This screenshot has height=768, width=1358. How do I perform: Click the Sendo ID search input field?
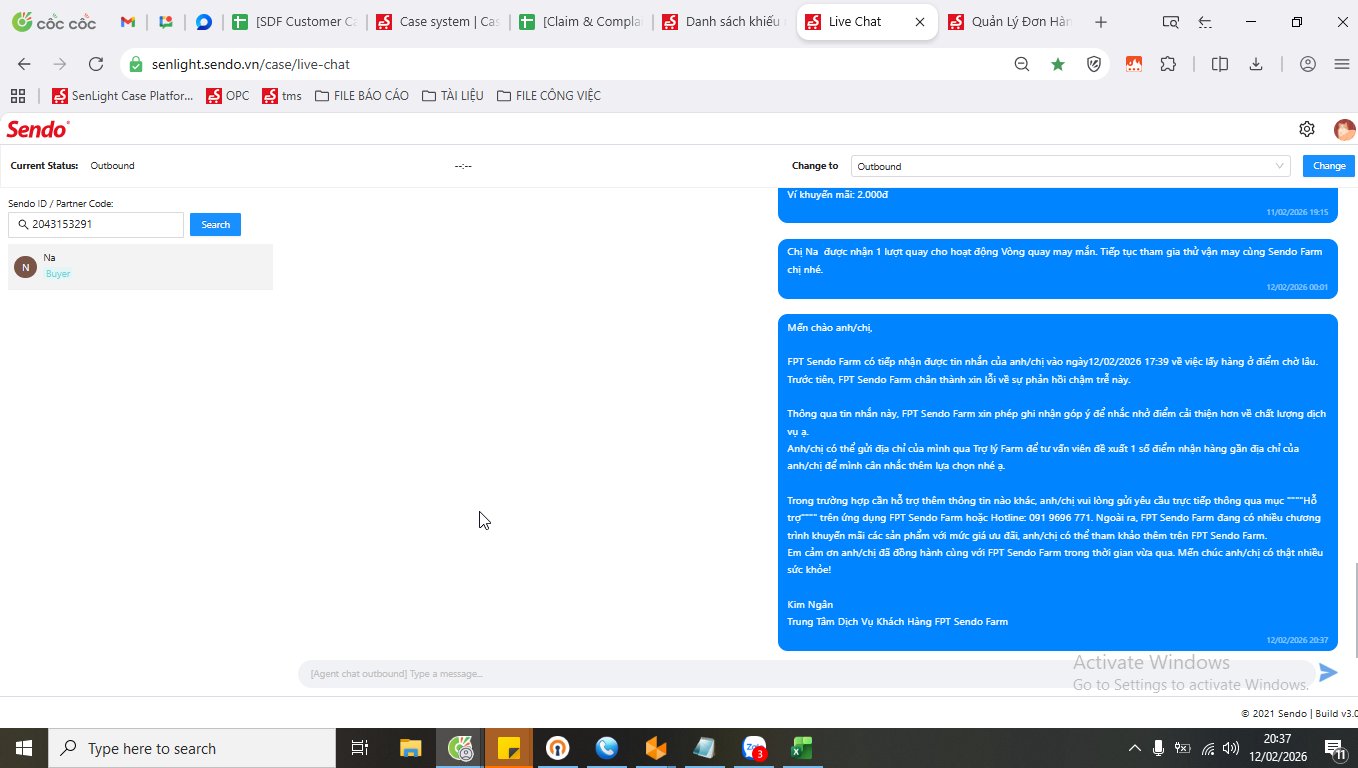[96, 225]
